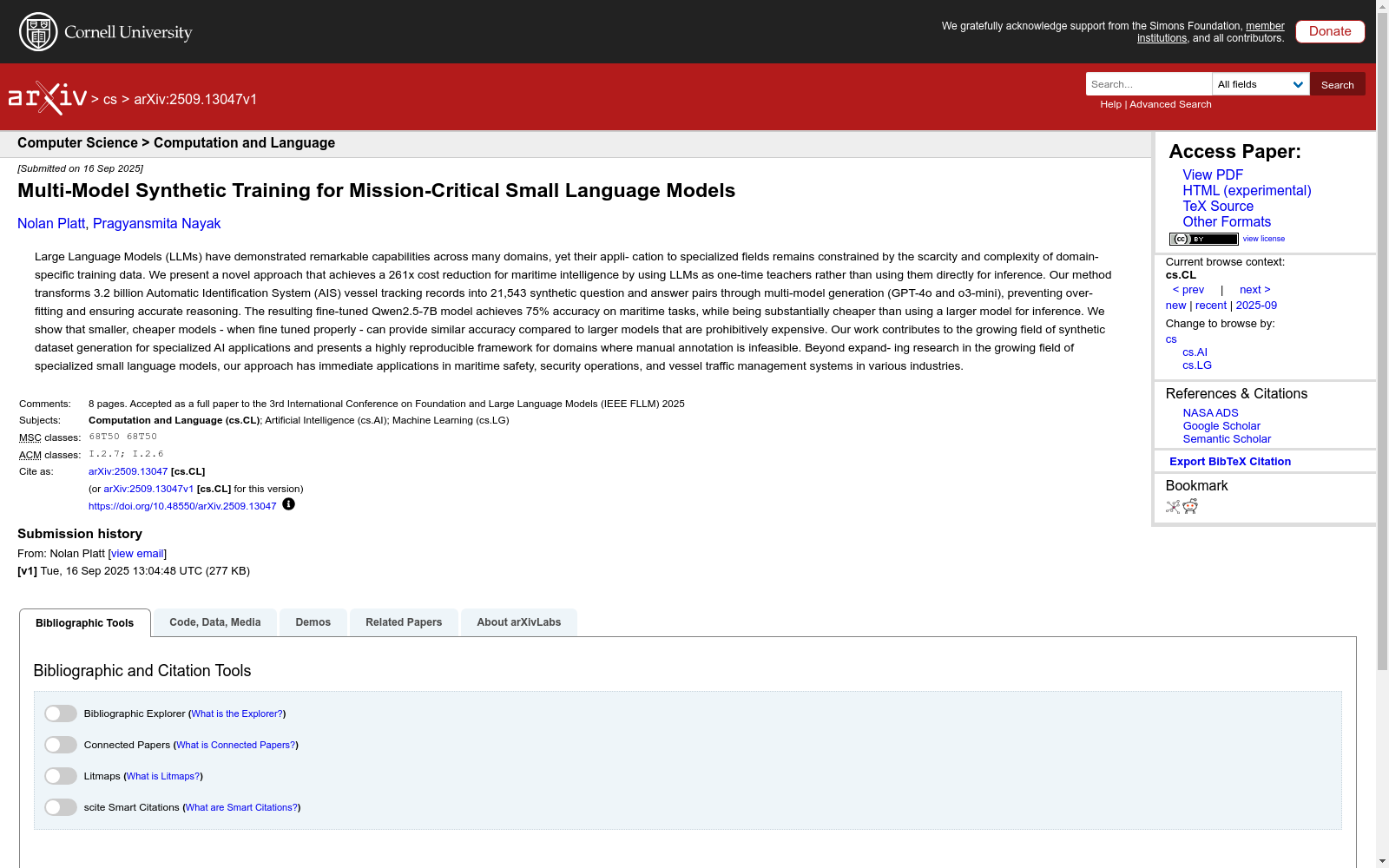Image resolution: width=1389 pixels, height=868 pixels.
Task: Bookmark paper via BibSonomy icon
Action: click(1173, 507)
